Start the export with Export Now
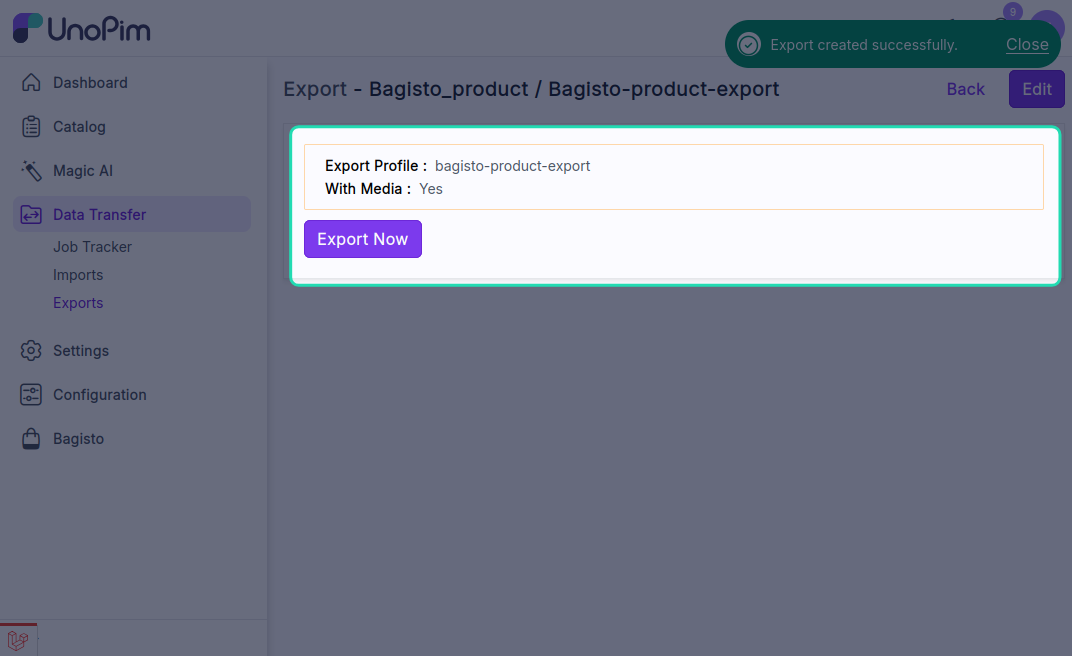This screenshot has width=1072, height=656. point(362,239)
